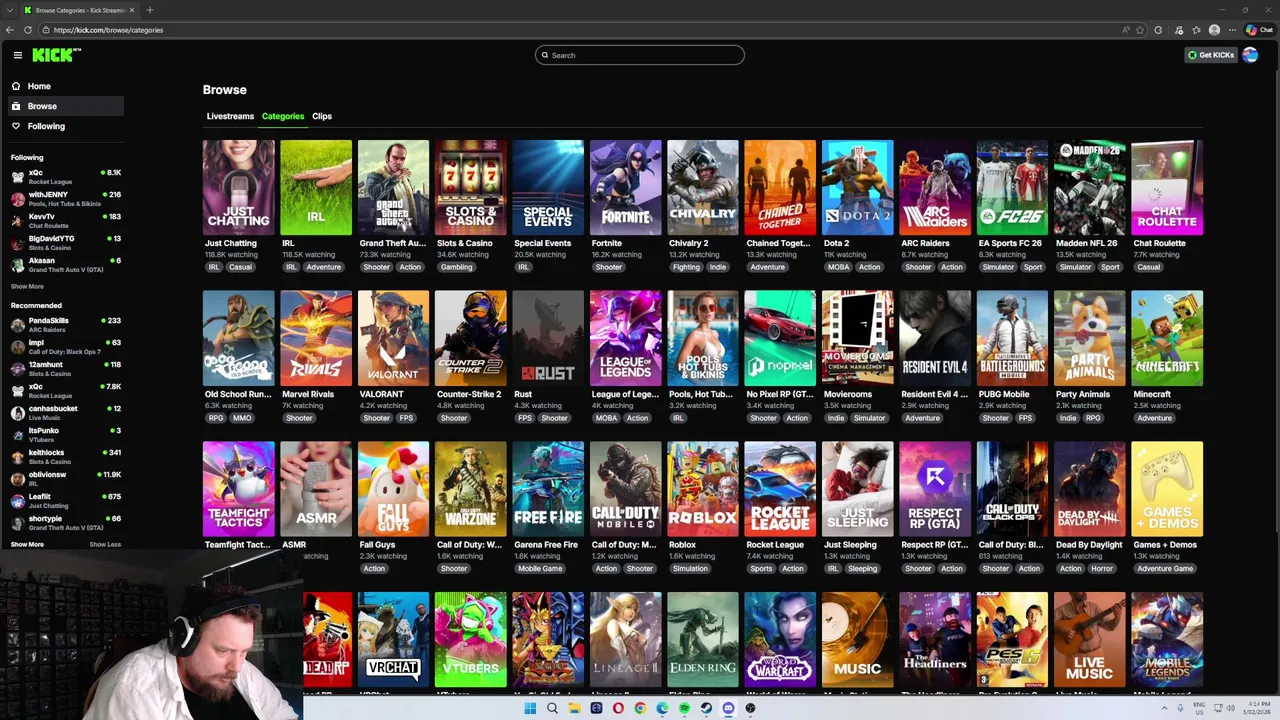Click Sleeping tag under Just Sleeping

click(x=862, y=568)
